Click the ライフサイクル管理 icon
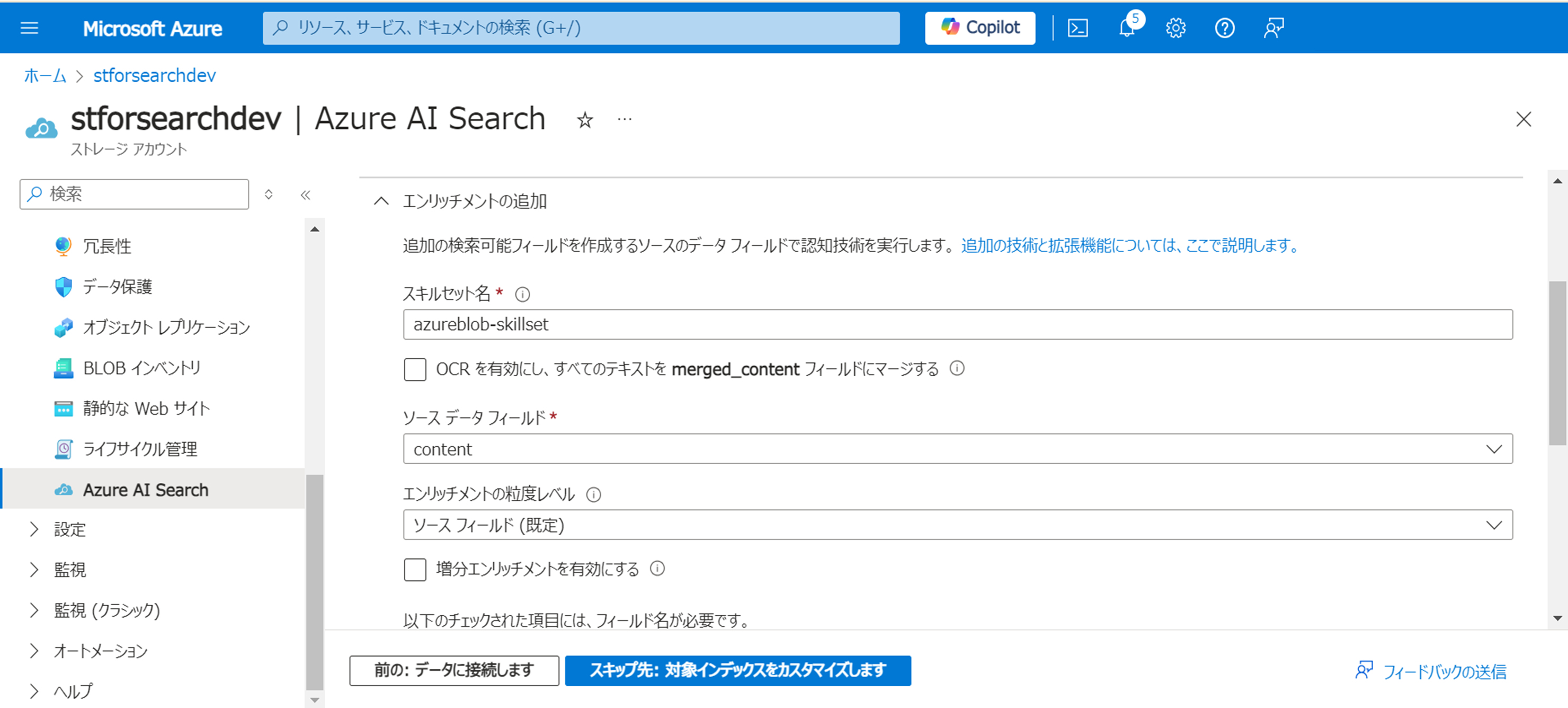Viewport: 1568px width, 708px height. coord(64,449)
